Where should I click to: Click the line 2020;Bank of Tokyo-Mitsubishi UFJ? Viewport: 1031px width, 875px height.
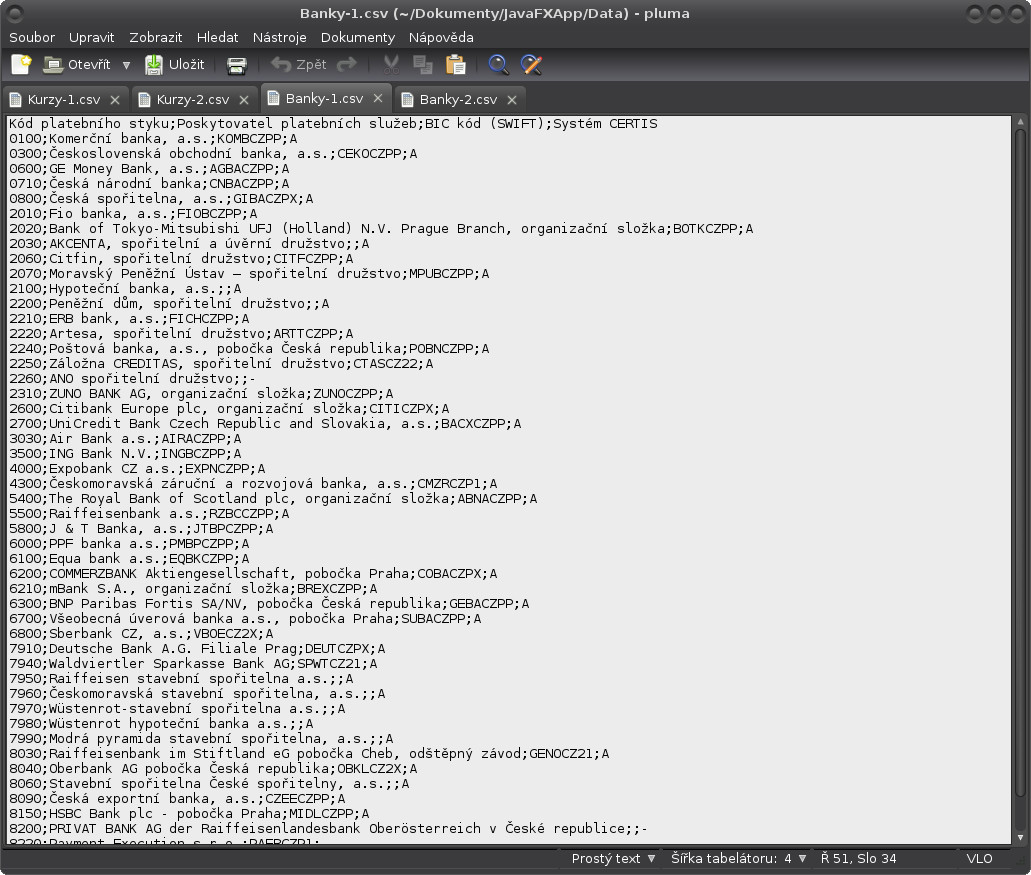click(x=381, y=229)
